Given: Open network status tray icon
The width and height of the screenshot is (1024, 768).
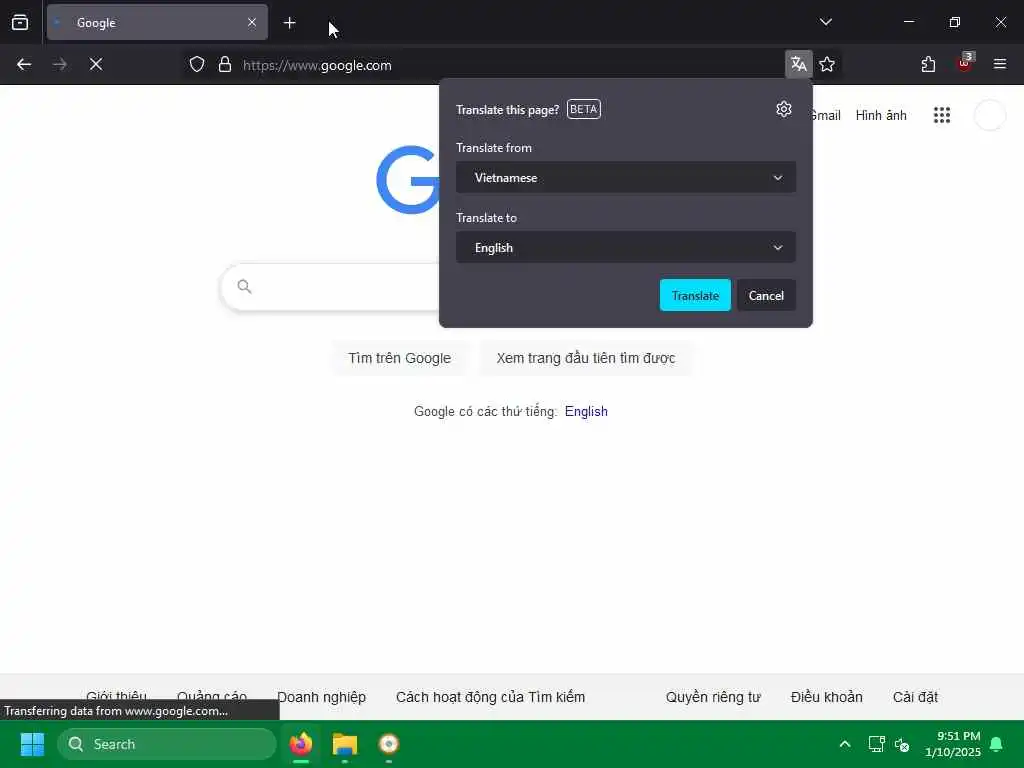Looking at the screenshot, I should click(x=876, y=744).
